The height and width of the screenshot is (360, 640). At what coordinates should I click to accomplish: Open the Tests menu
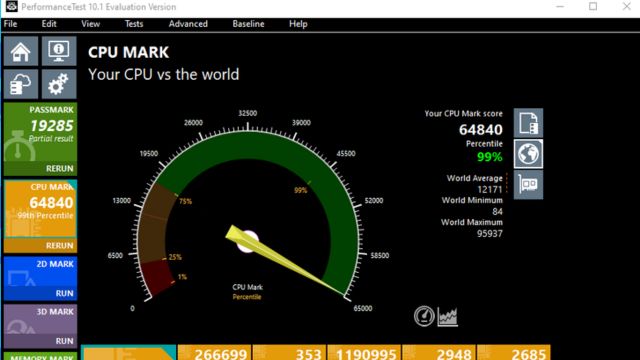click(x=134, y=24)
